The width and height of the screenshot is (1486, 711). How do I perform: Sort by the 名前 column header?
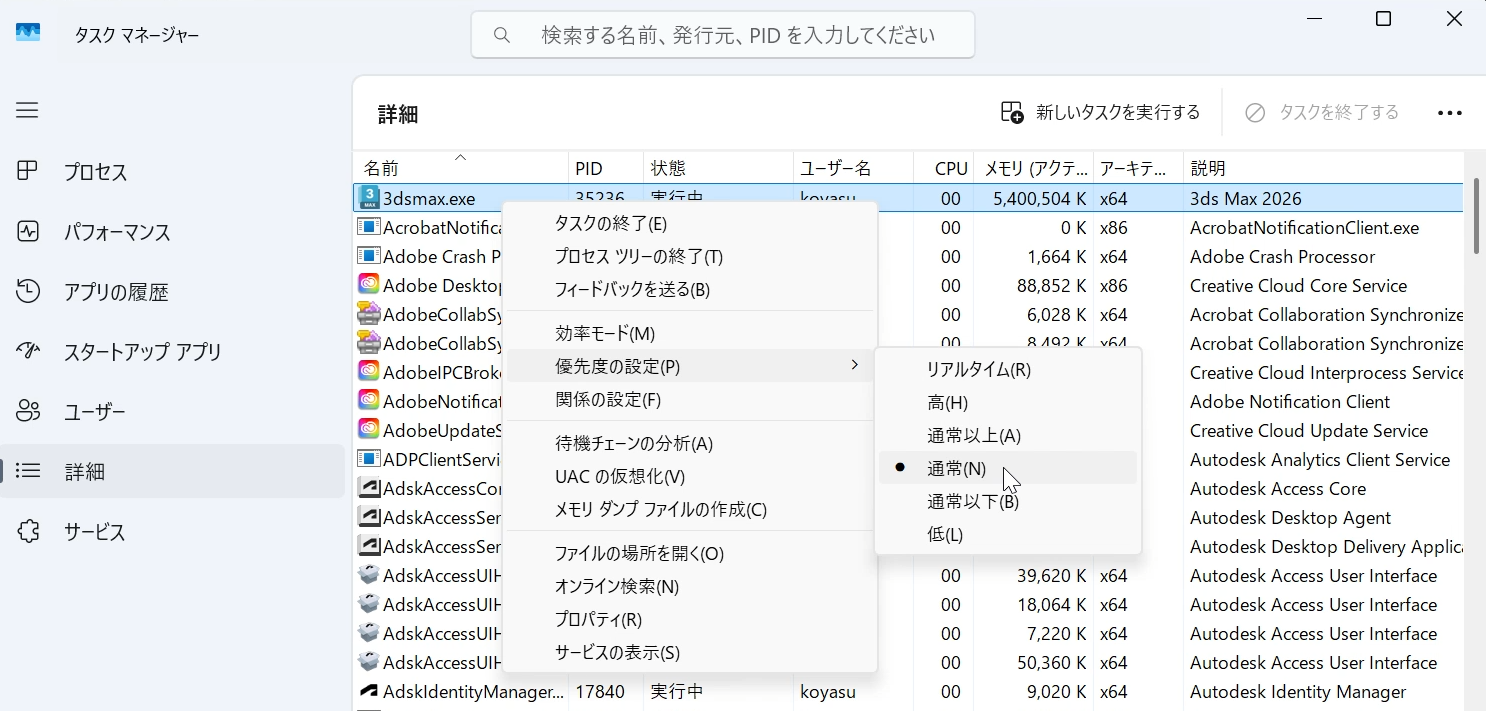click(460, 168)
